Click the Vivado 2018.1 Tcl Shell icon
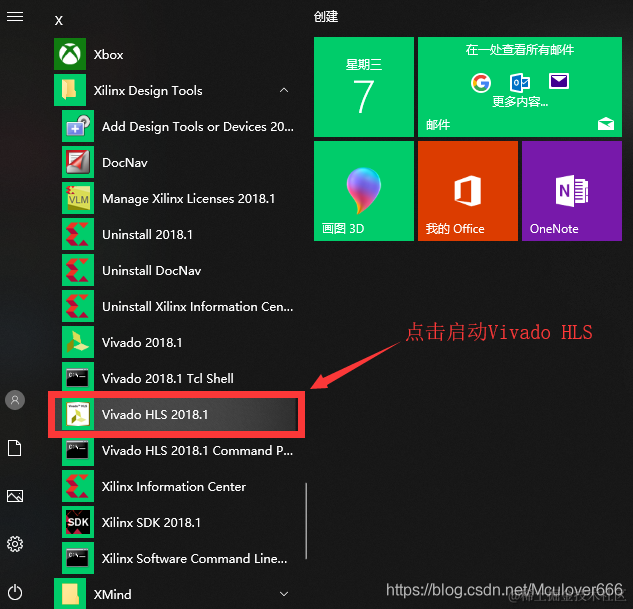The width and height of the screenshot is (633, 609). (78, 378)
